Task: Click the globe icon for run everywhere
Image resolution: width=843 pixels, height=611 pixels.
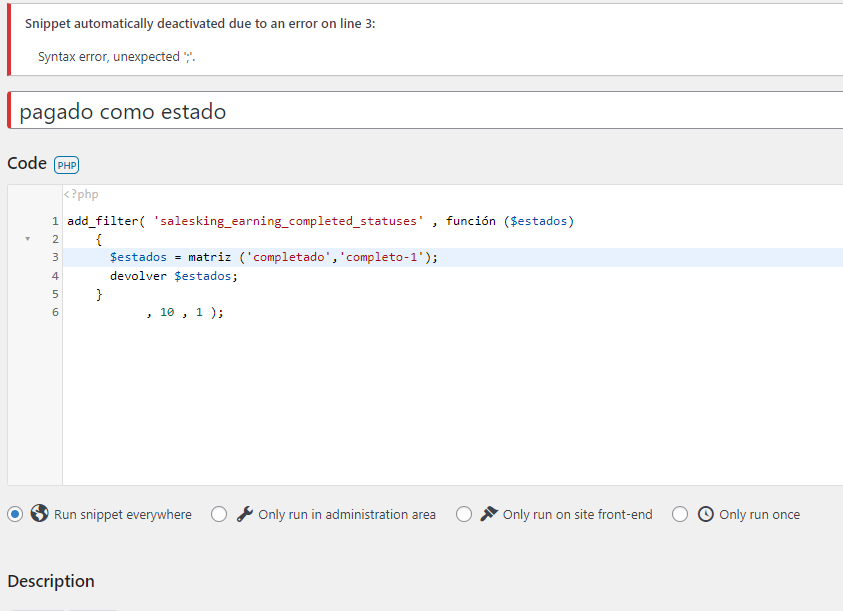Action: click(x=39, y=514)
